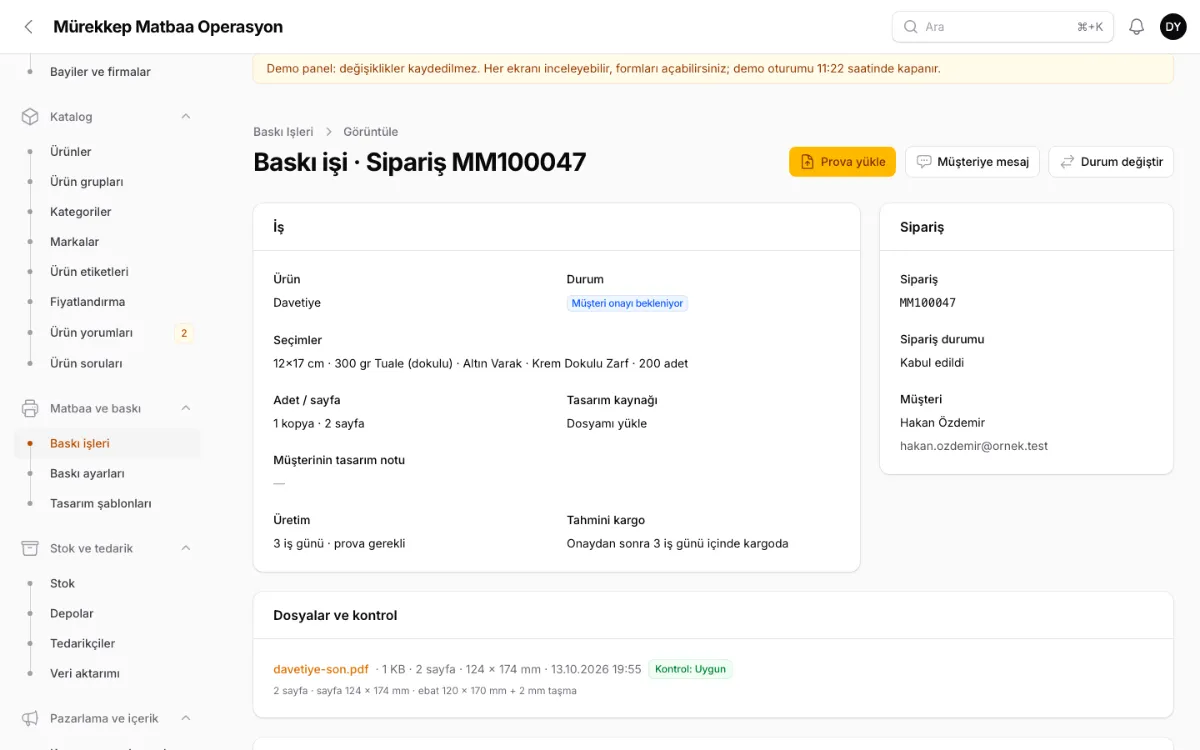
Task: Open Tasarım şablonları
Action: [x=108, y=503]
